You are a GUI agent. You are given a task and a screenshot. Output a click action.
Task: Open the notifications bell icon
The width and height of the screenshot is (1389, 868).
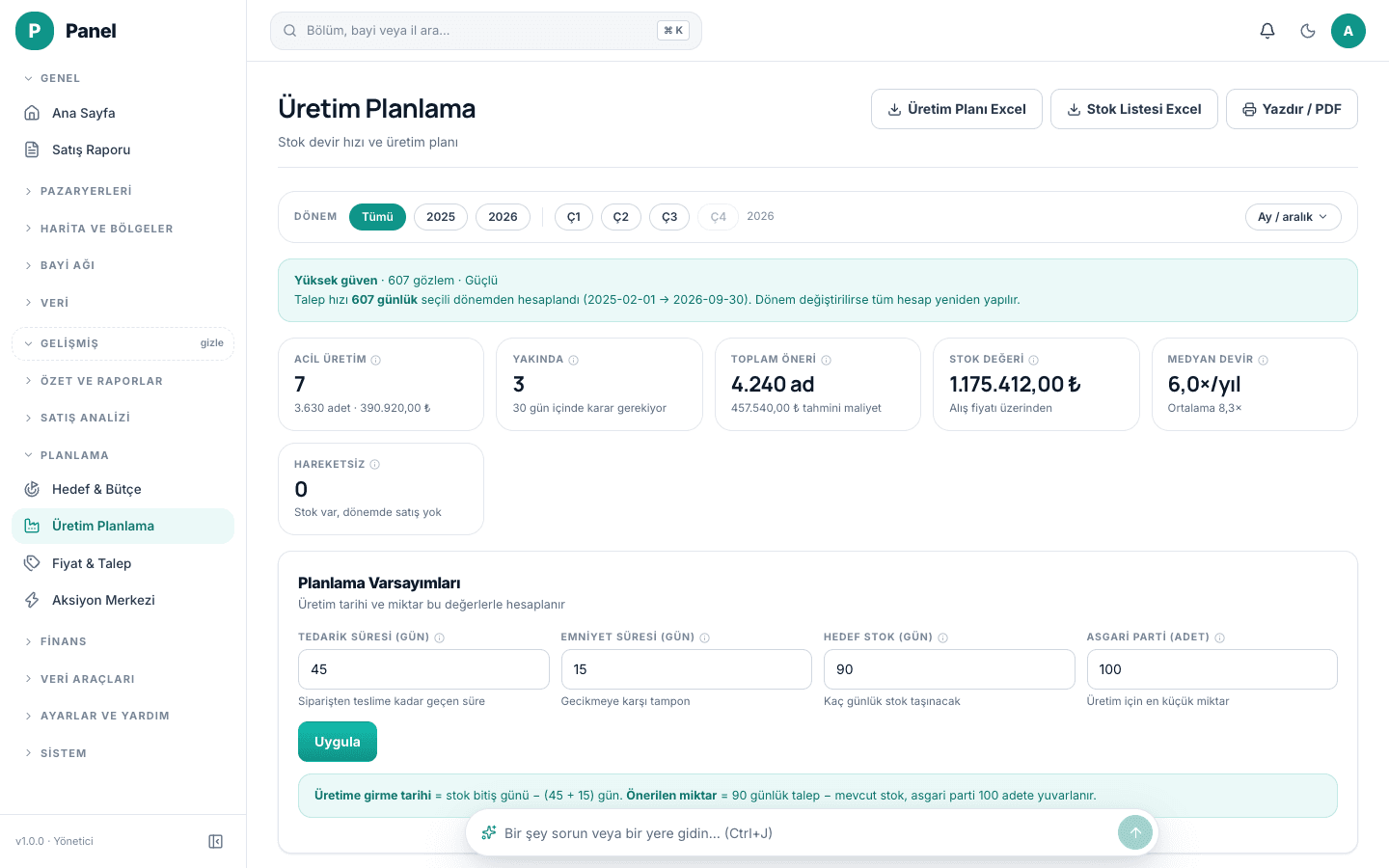click(1267, 31)
